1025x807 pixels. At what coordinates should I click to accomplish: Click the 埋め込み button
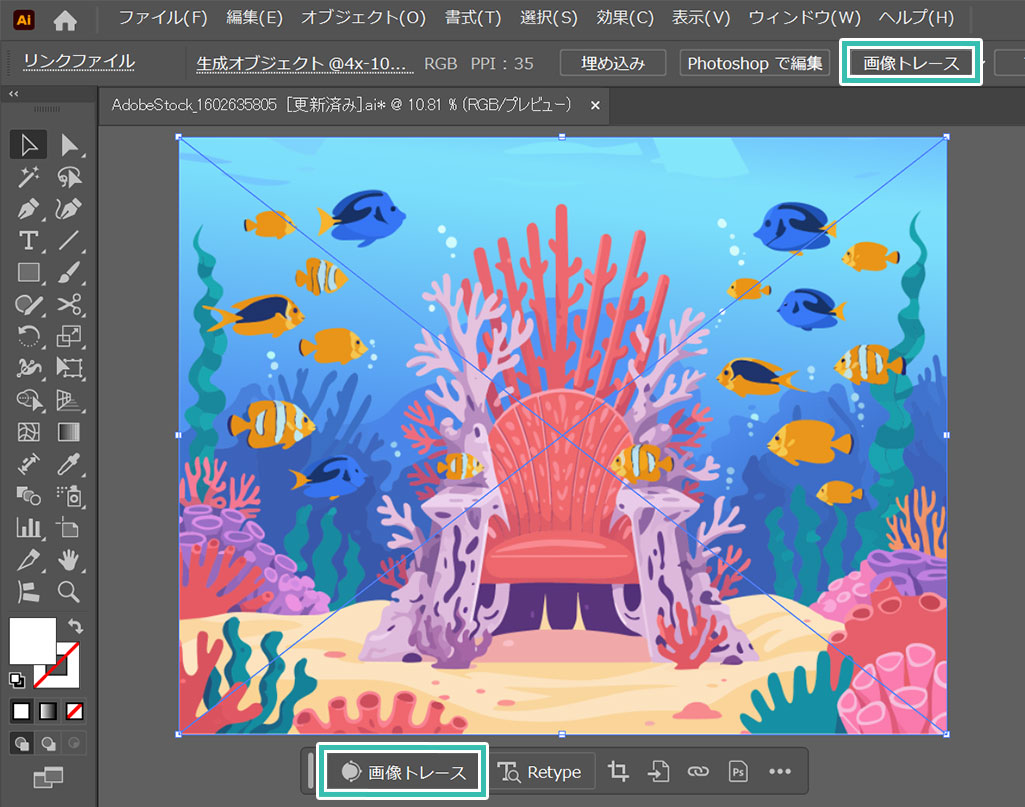click(613, 63)
